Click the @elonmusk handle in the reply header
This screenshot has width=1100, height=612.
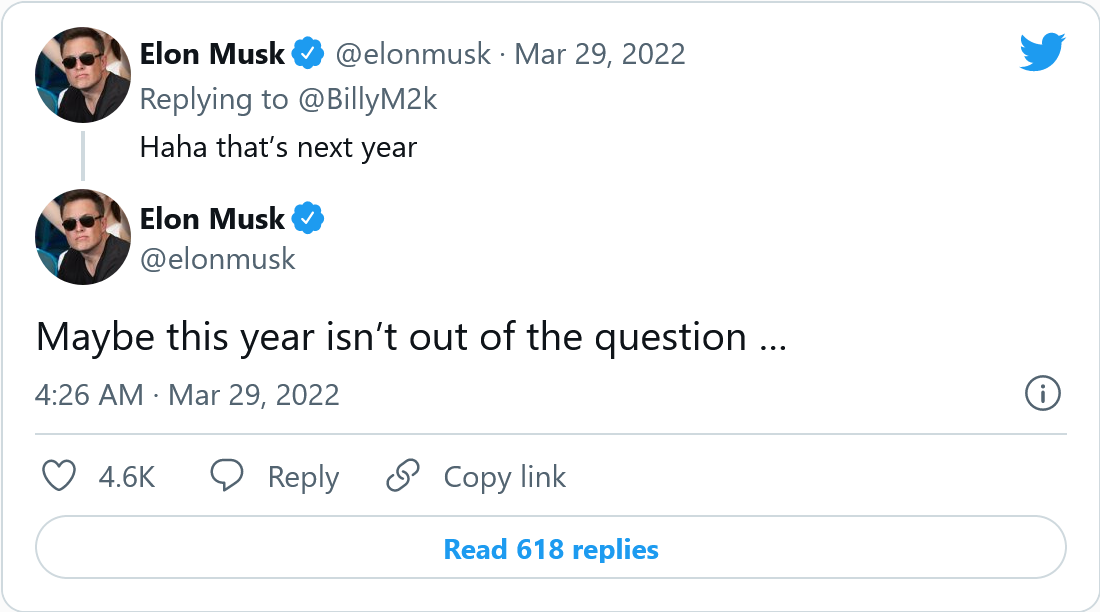[x=412, y=54]
